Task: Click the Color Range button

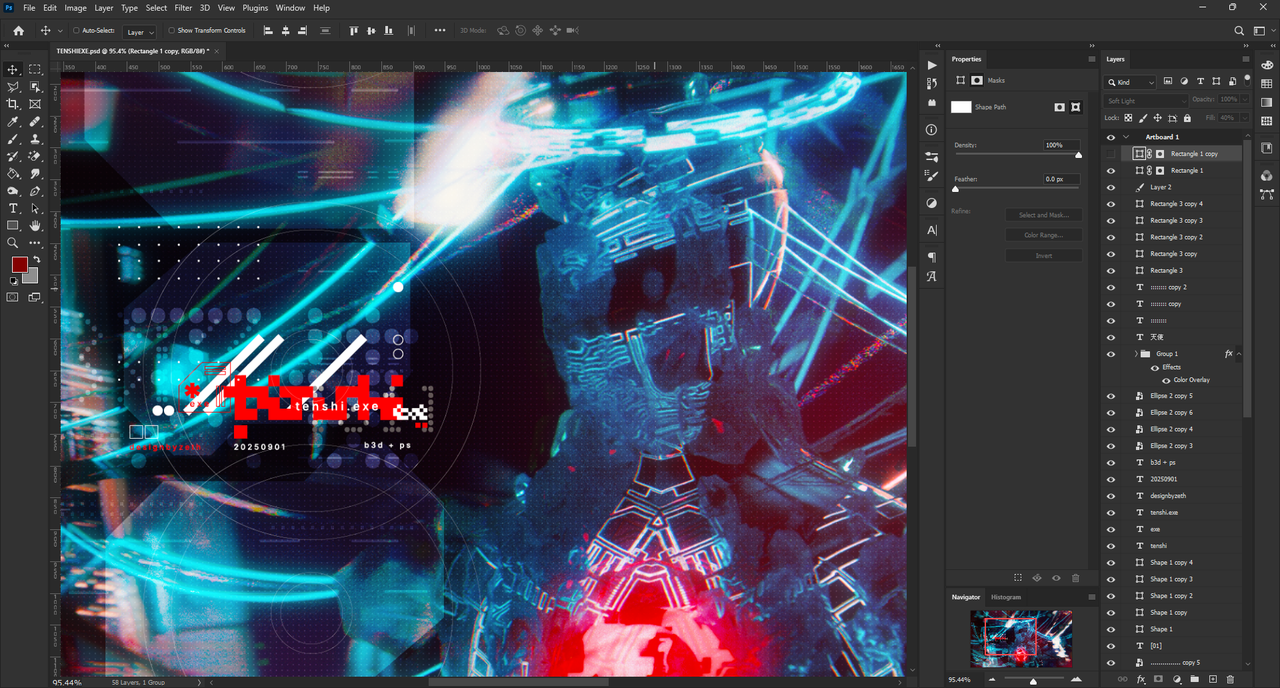Action: click(x=1044, y=235)
